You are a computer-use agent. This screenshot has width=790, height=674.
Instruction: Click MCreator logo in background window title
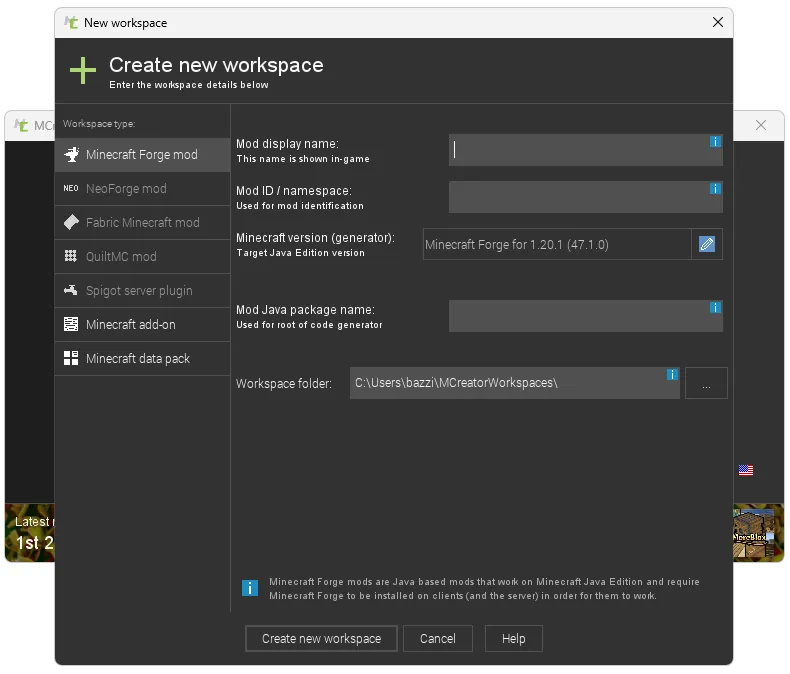click(21, 125)
